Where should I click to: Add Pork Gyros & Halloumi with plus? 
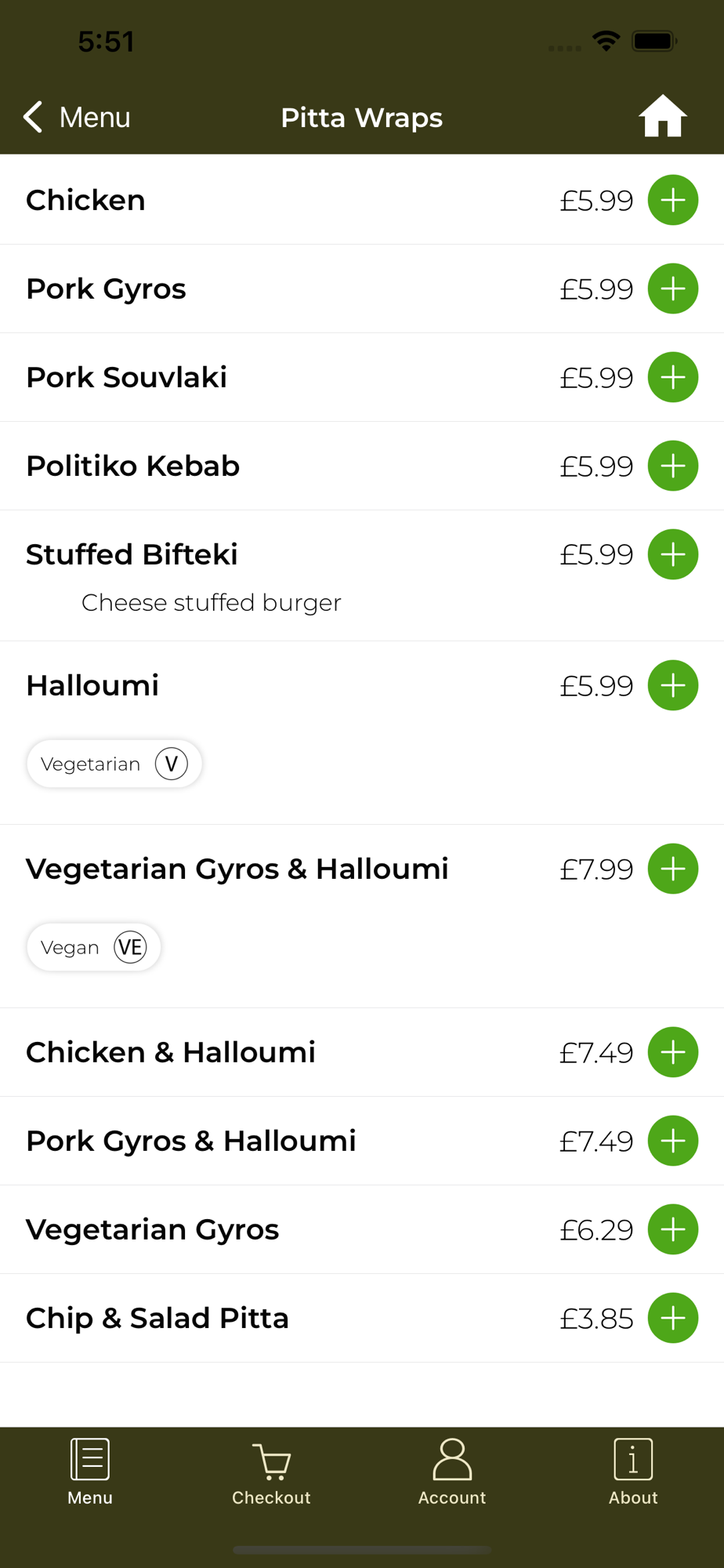[672, 1141]
